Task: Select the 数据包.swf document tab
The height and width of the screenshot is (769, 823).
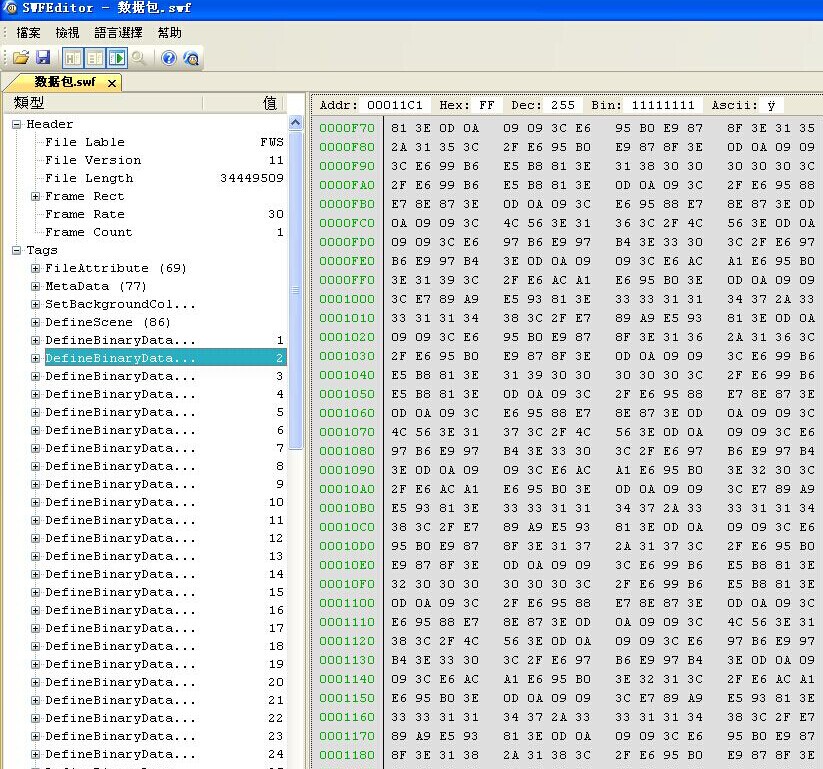Action: point(65,82)
